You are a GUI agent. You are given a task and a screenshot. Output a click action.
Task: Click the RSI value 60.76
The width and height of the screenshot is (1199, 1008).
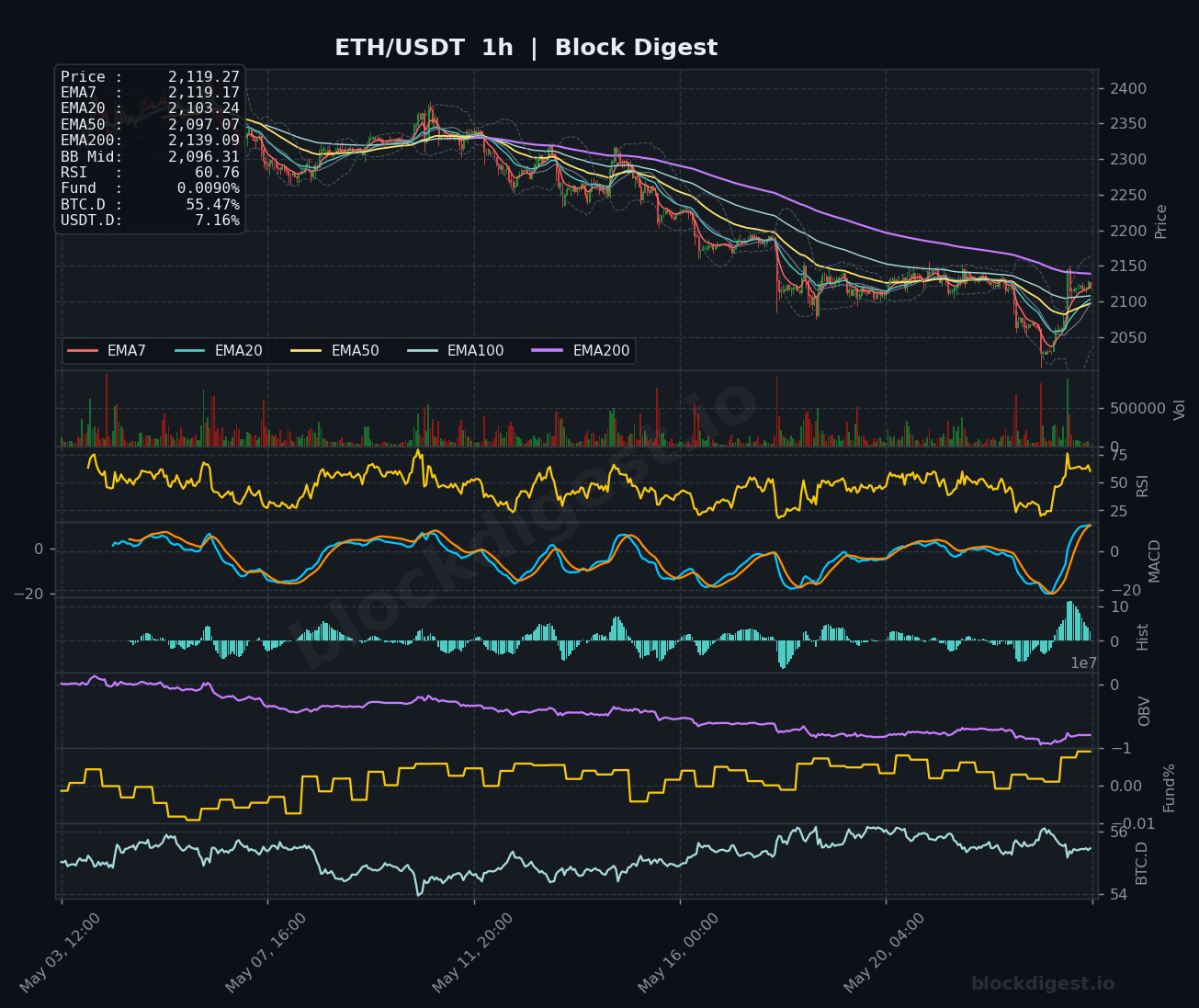click(x=217, y=173)
